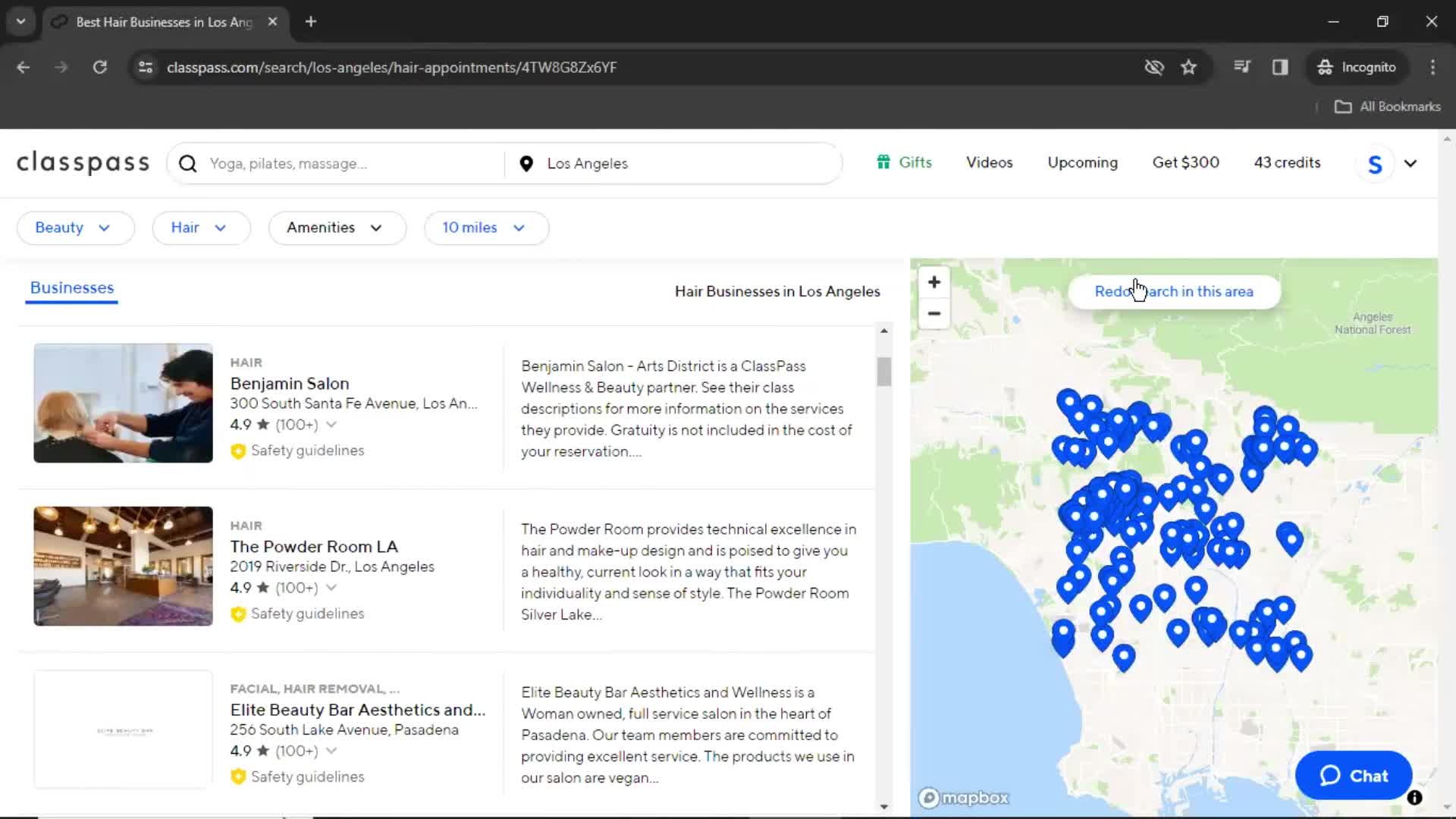The width and height of the screenshot is (1456, 819).
Task: Expand the account menu chevron
Action: click(1410, 164)
